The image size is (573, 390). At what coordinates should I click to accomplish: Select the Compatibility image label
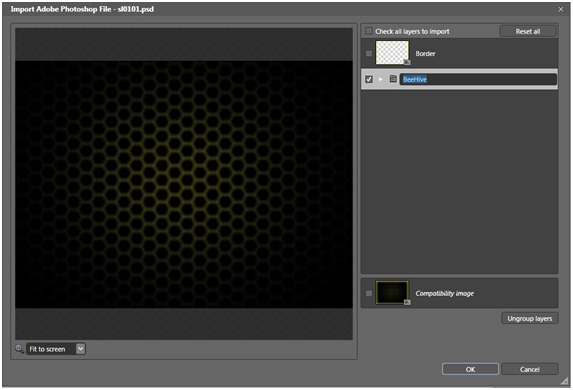tap(444, 293)
